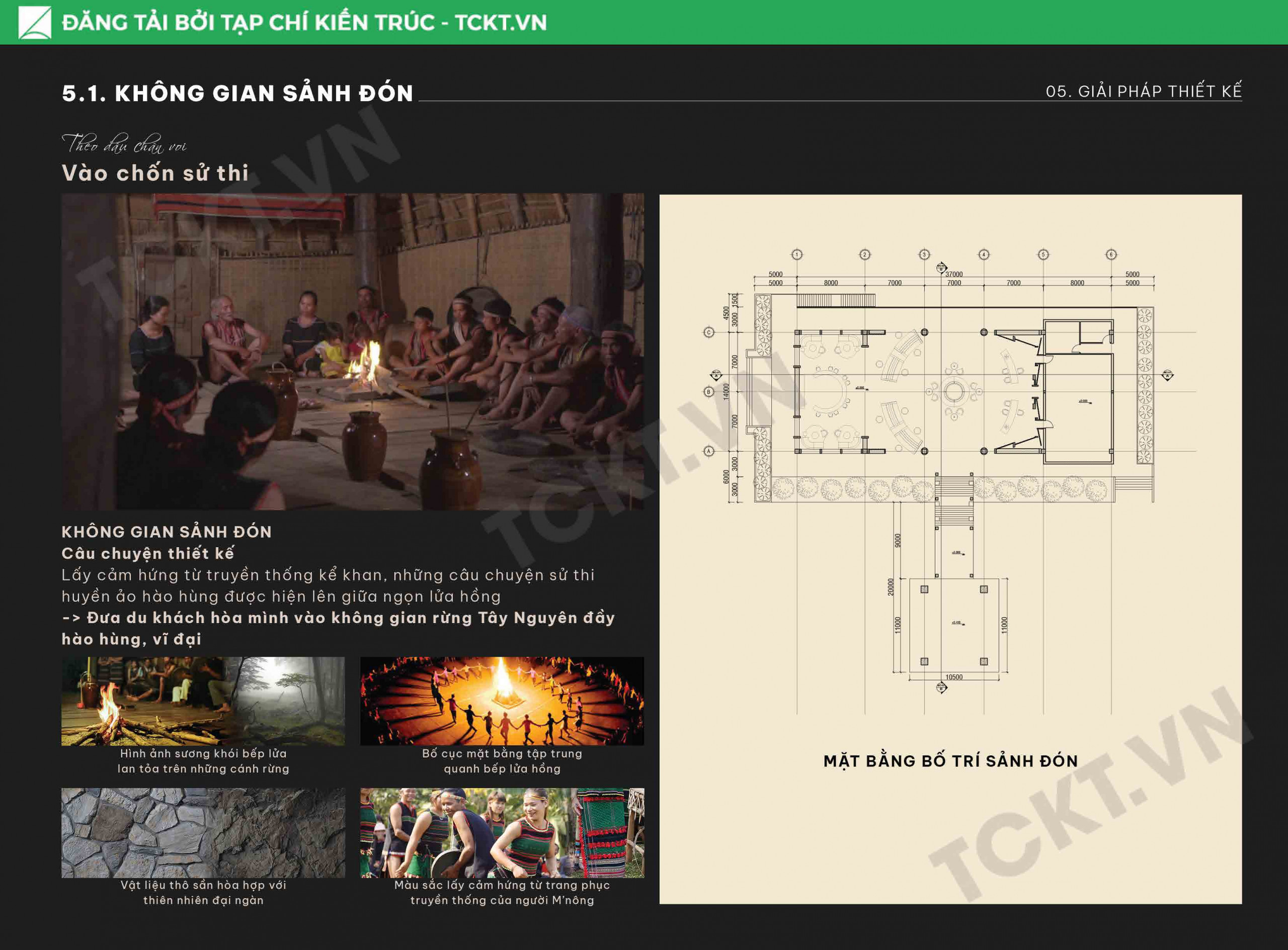The height and width of the screenshot is (950, 1288).
Task: Open the large fireside gathering photo
Action: [352, 352]
